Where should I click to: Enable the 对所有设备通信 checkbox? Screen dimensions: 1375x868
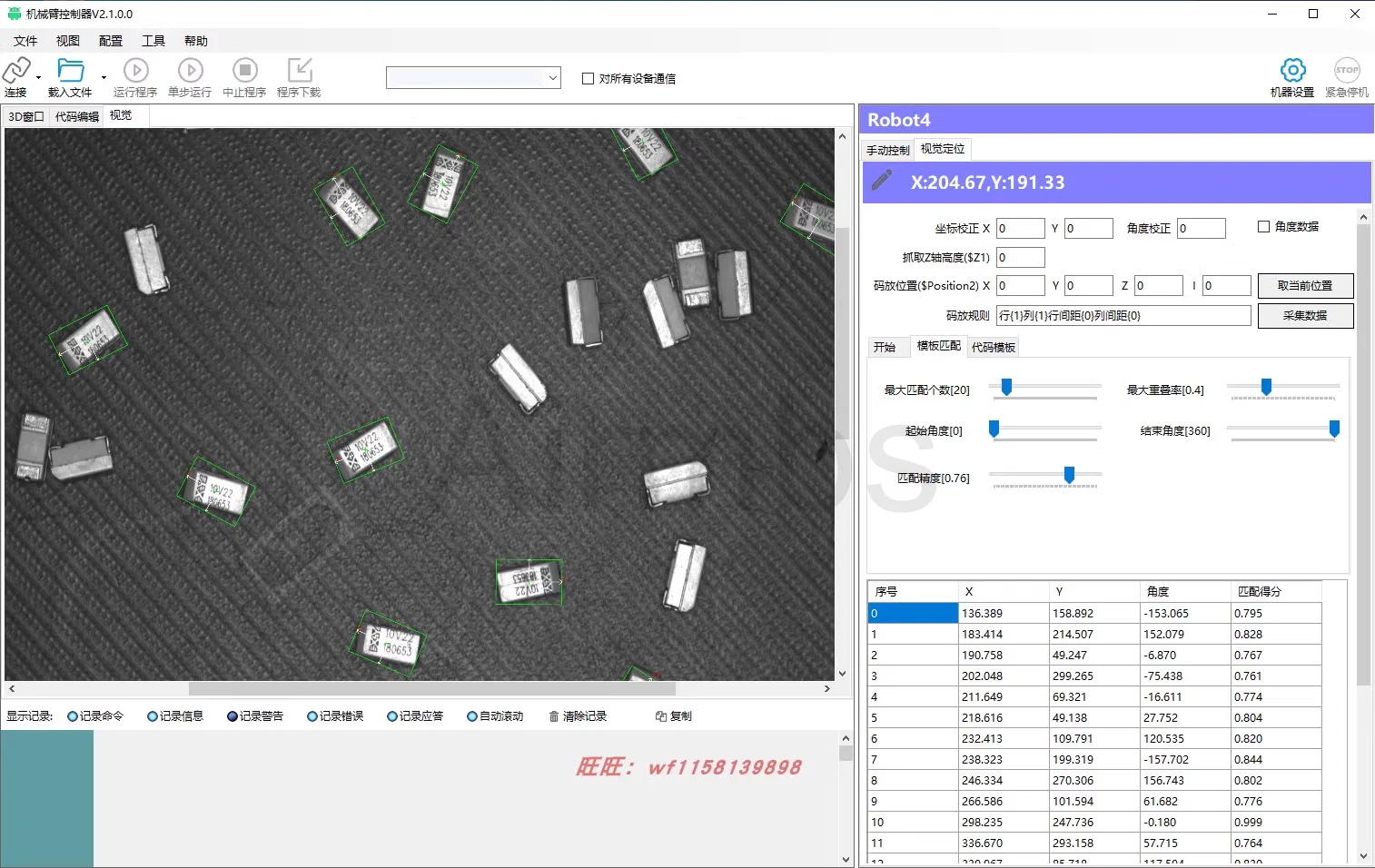coord(588,79)
